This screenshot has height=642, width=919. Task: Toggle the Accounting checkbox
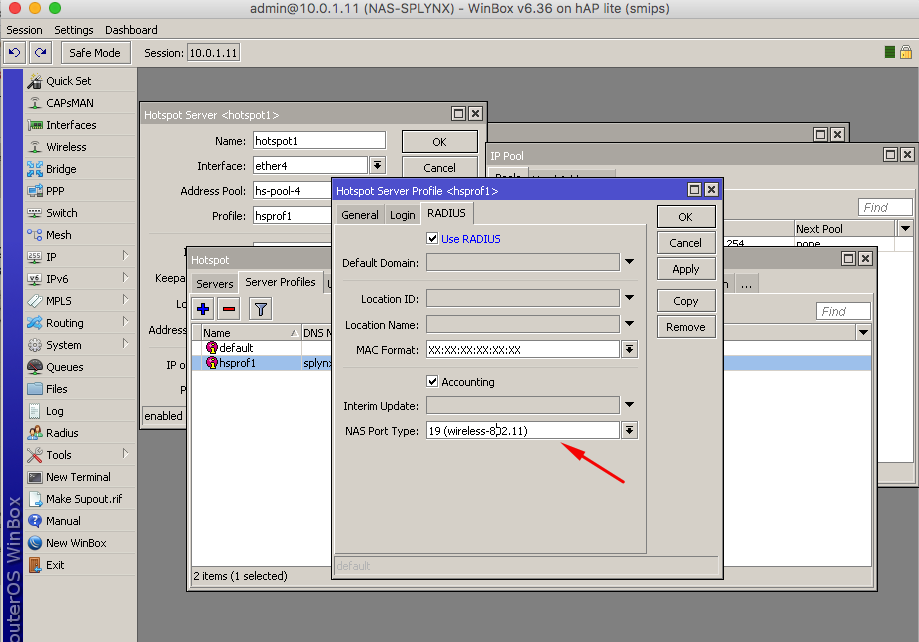click(432, 382)
